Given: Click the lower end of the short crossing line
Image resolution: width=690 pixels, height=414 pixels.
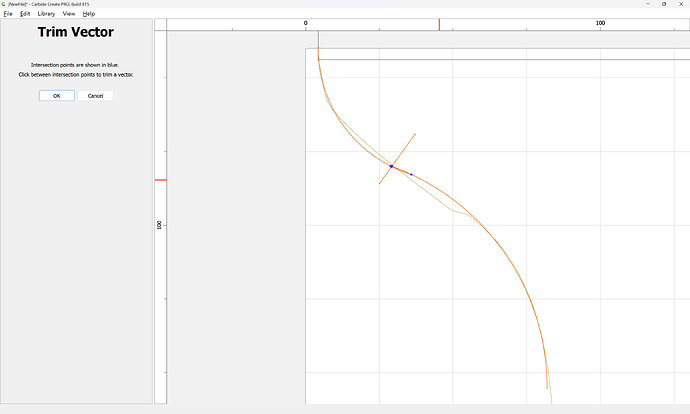Looking at the screenshot, I should [x=380, y=183].
